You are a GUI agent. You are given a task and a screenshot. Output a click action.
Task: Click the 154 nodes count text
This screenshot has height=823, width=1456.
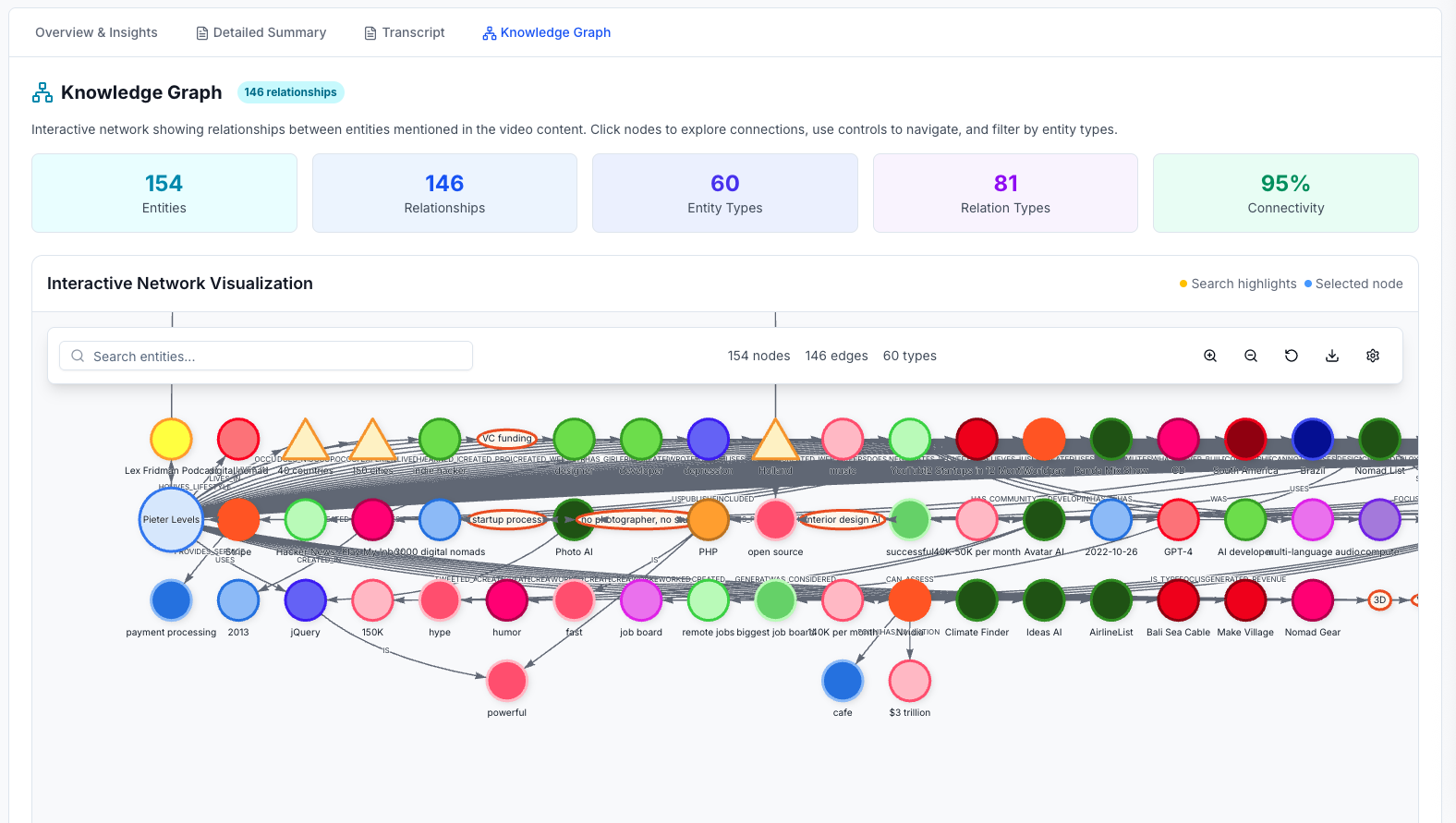(758, 356)
